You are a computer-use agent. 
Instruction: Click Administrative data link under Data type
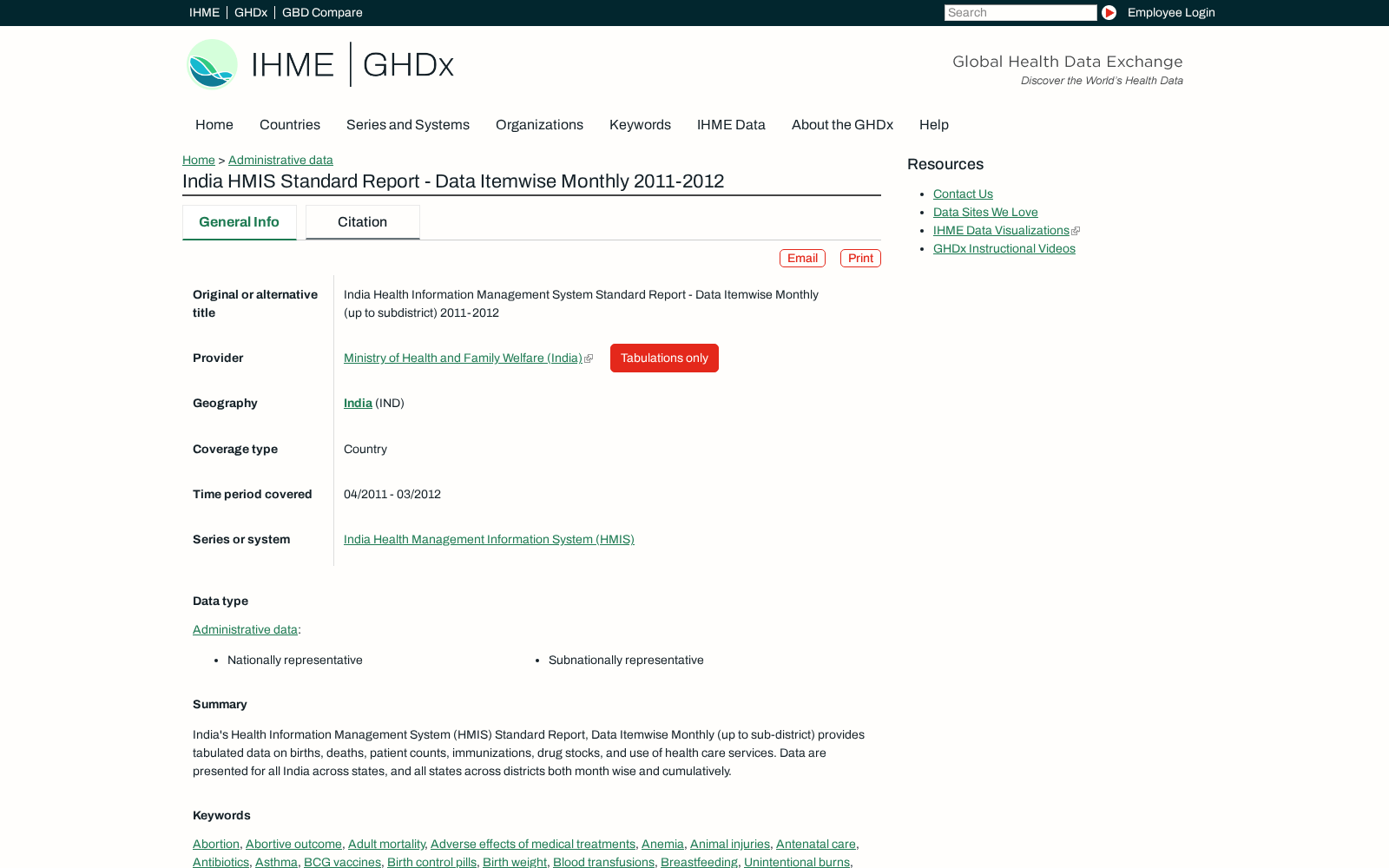[x=245, y=629]
